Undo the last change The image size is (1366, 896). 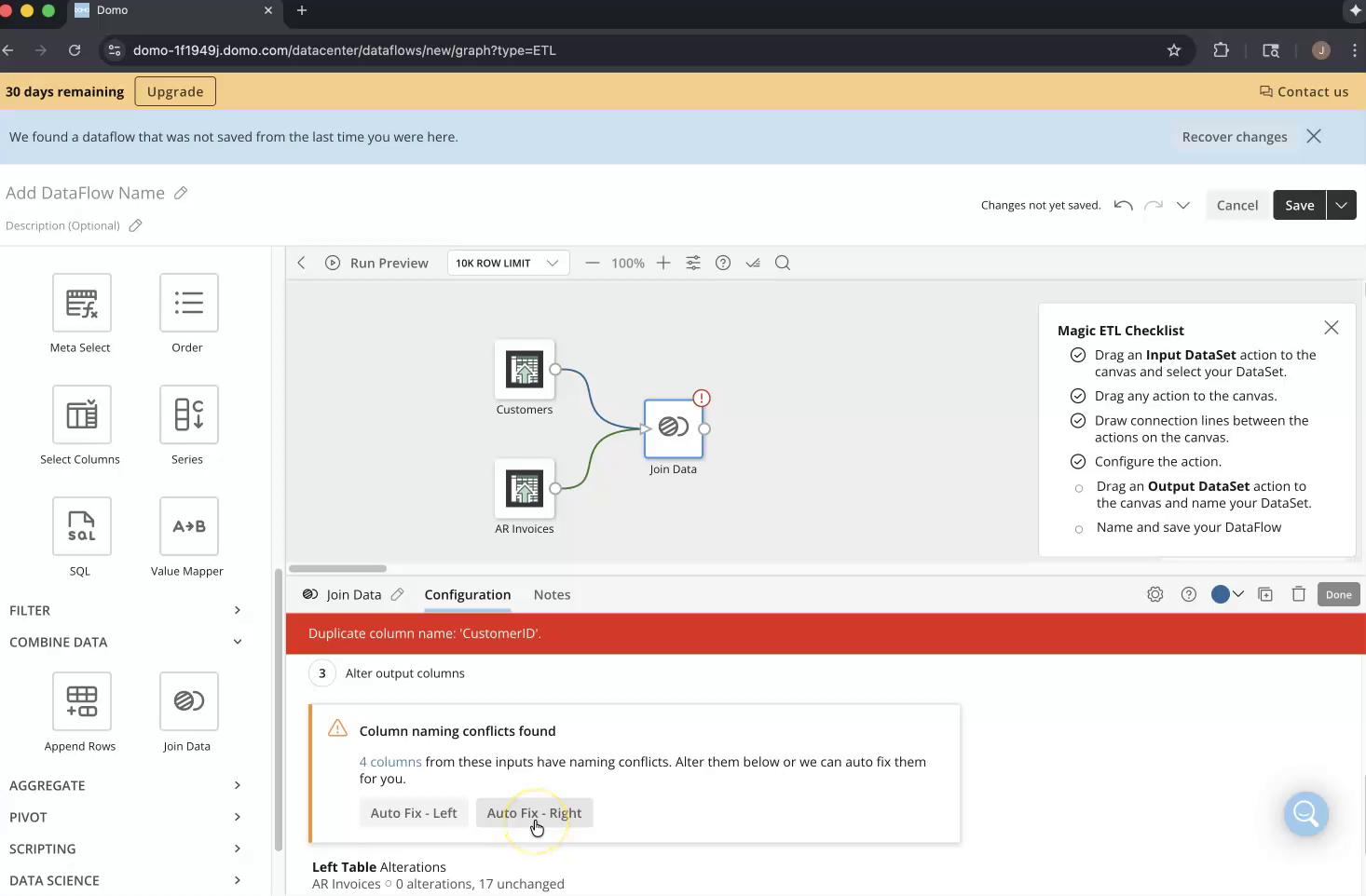1123,205
